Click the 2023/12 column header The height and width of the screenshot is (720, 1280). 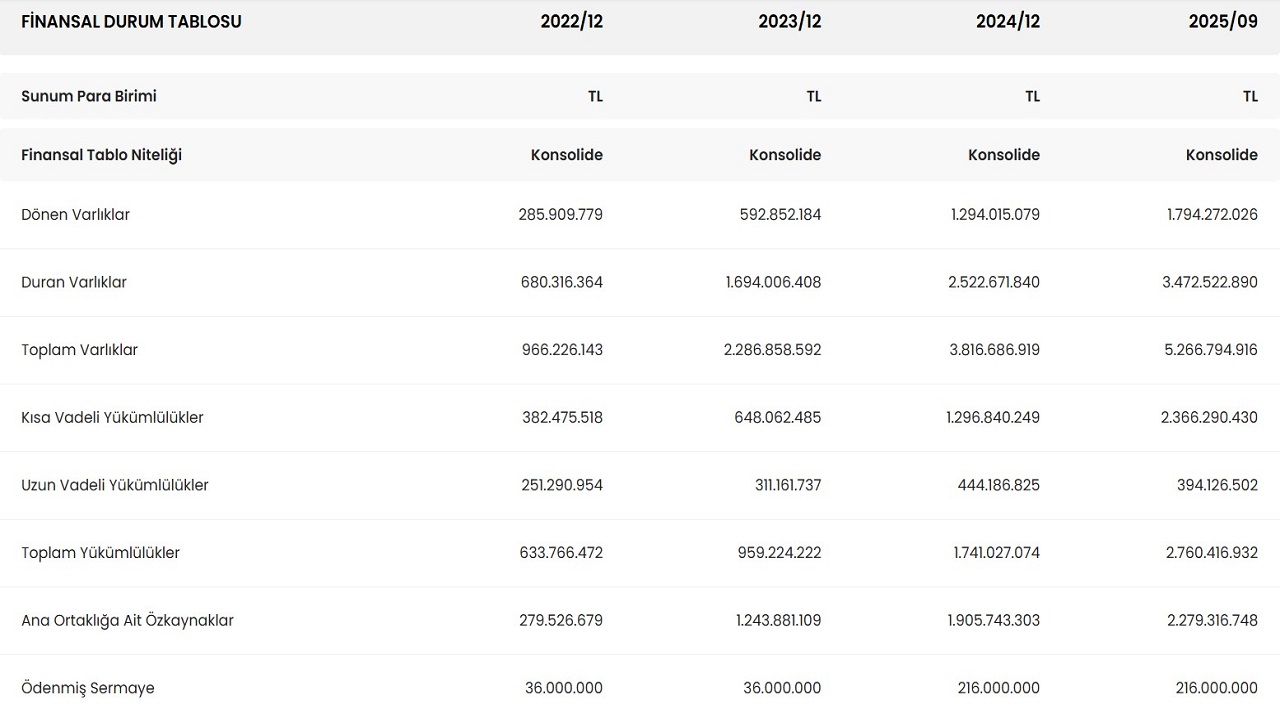pyautogui.click(x=789, y=22)
